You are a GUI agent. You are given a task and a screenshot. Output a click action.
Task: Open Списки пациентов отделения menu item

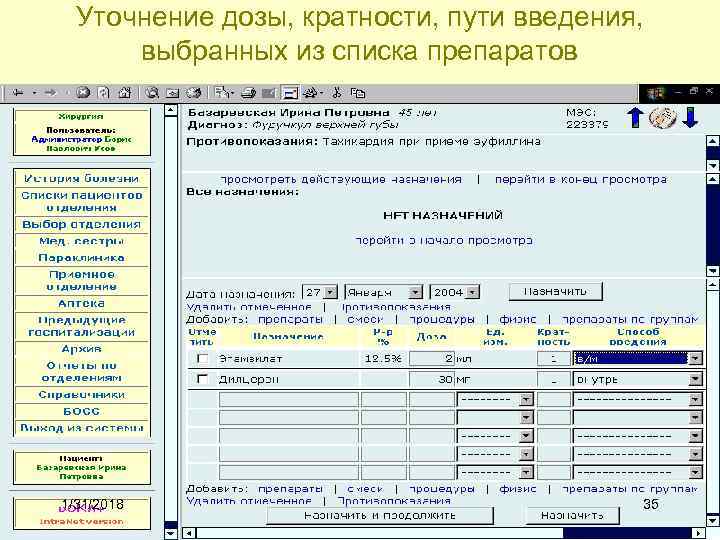tap(82, 201)
